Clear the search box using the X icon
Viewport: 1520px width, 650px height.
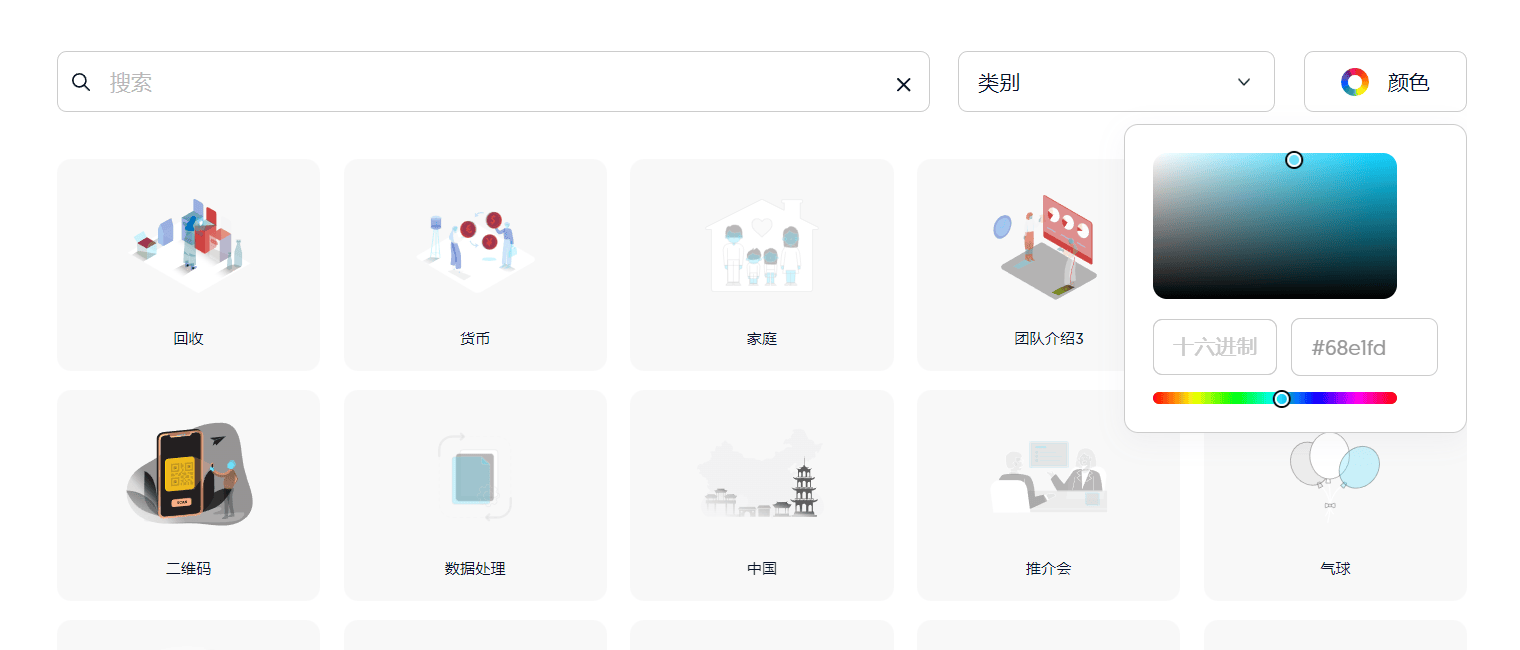click(903, 84)
